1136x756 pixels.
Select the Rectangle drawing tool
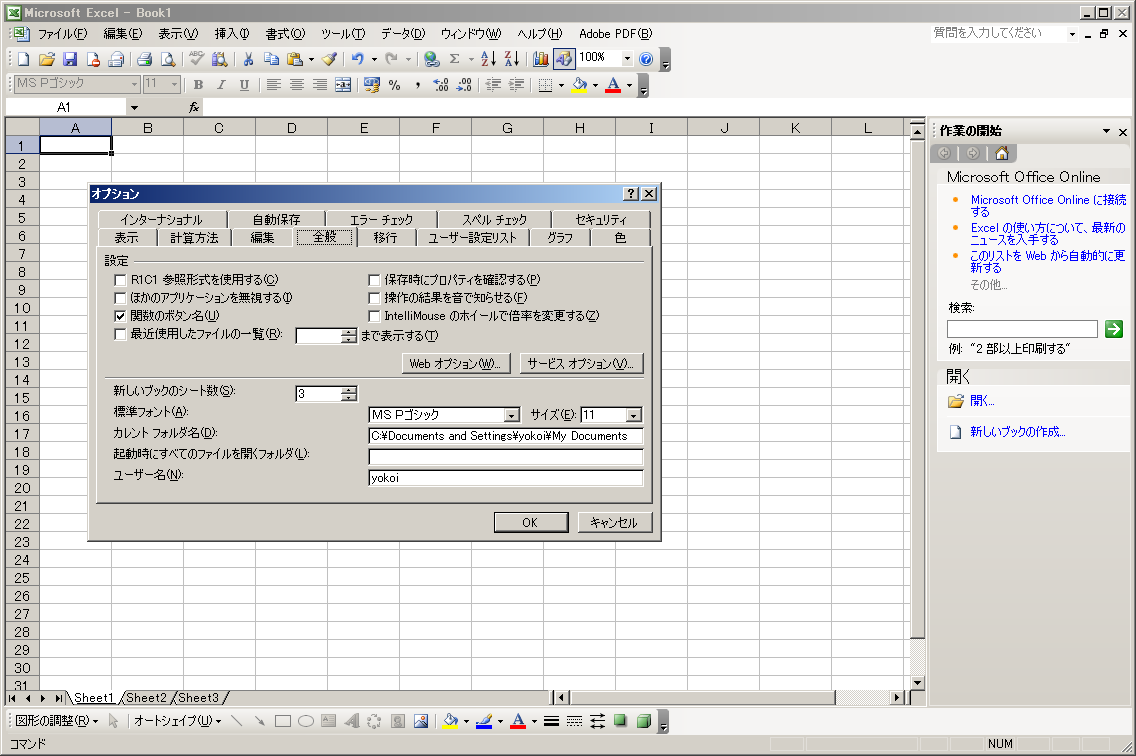[283, 721]
